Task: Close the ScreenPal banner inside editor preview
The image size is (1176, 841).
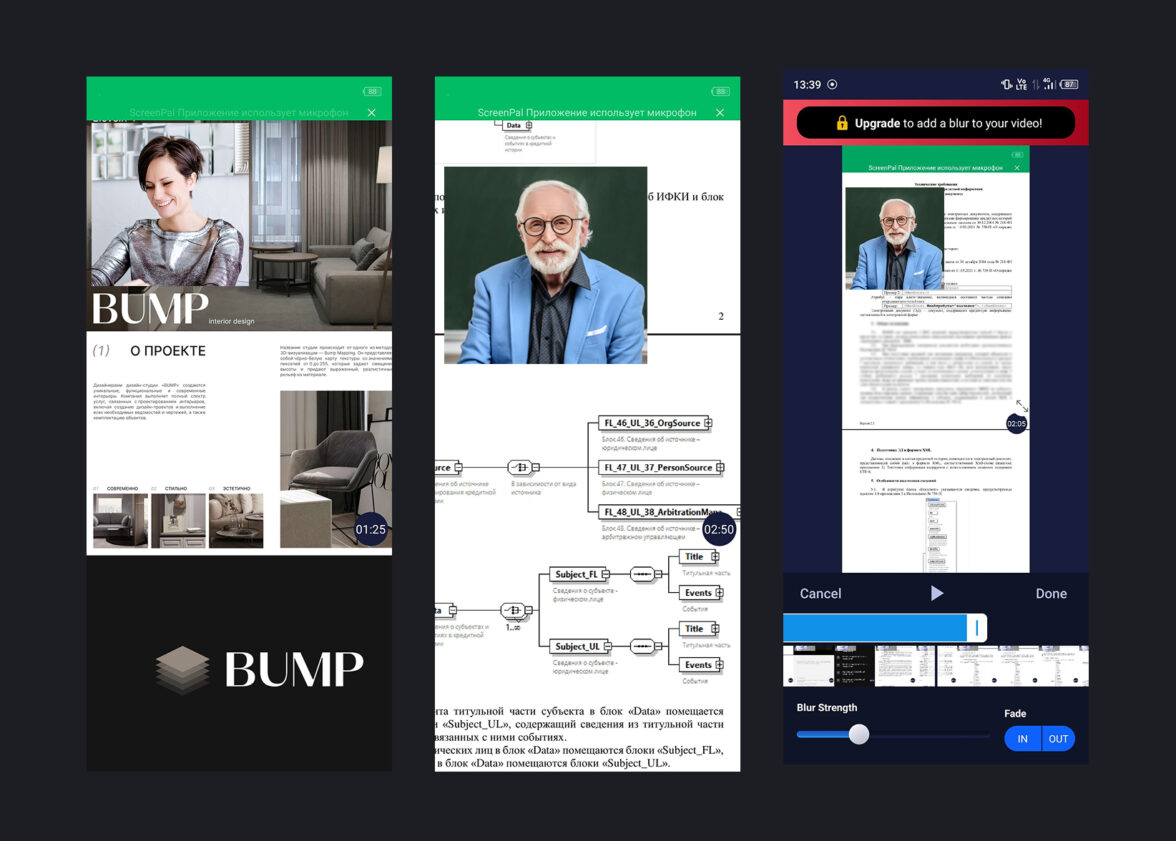Action: pos(1017,168)
